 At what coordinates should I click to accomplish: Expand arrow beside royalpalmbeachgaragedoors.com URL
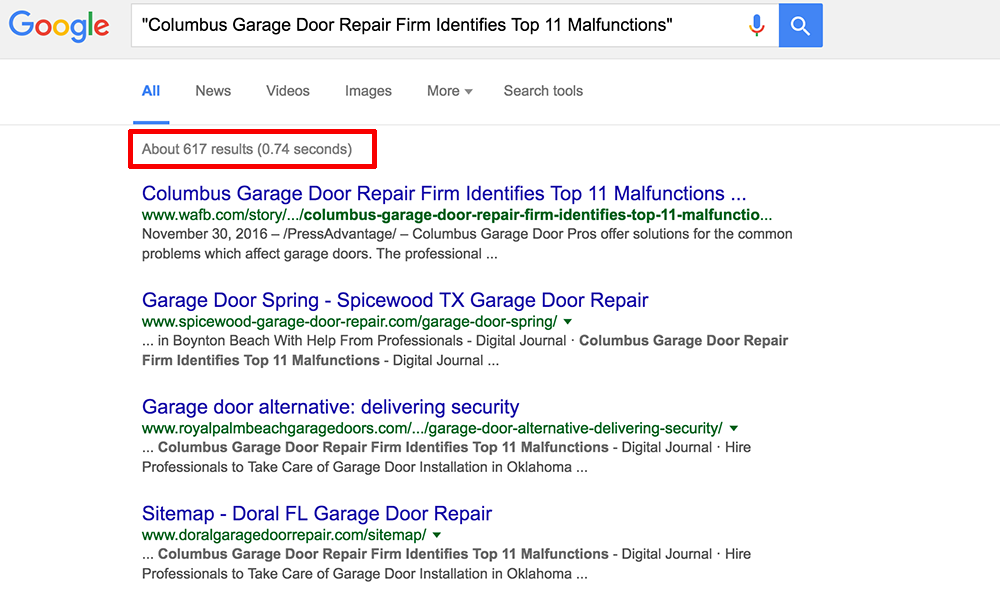coord(733,428)
